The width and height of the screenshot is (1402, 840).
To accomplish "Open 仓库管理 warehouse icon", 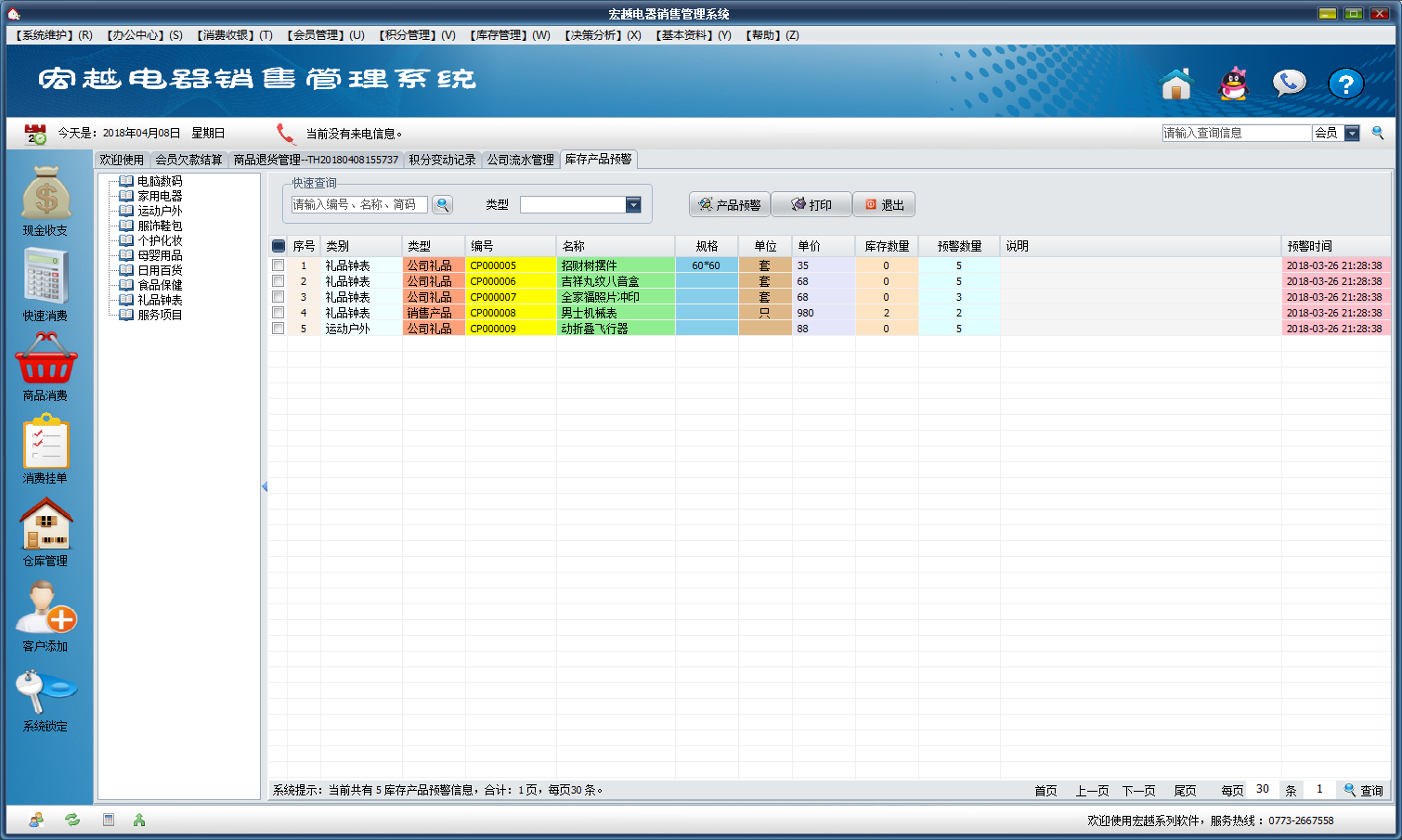I will (45, 524).
